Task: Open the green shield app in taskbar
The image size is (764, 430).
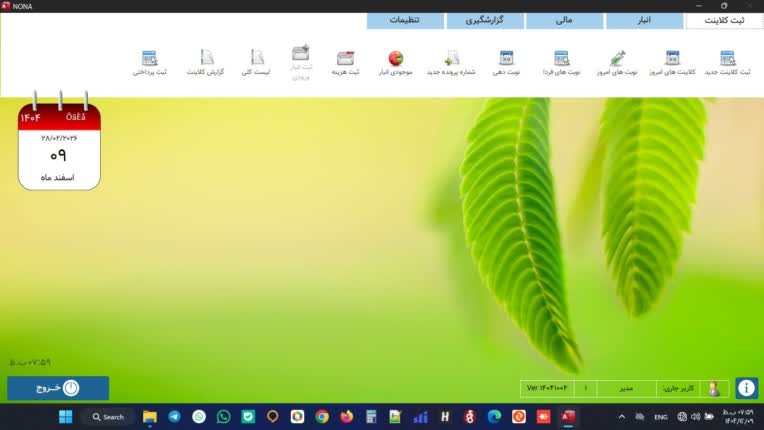Action: (x=248, y=417)
